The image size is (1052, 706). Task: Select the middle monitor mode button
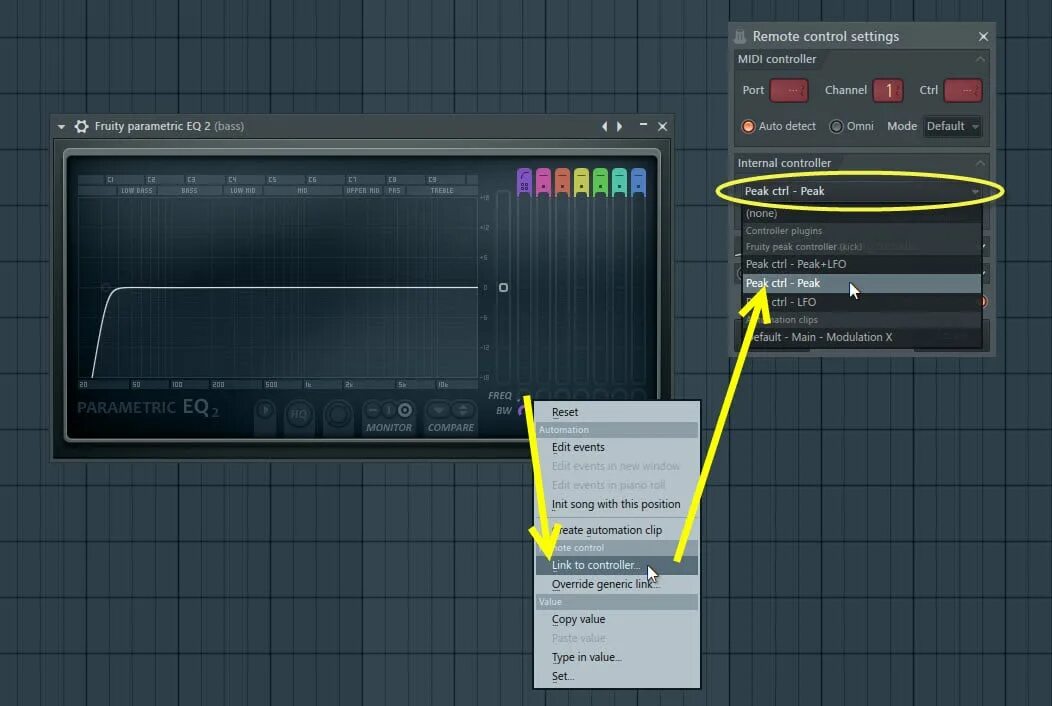tap(389, 409)
